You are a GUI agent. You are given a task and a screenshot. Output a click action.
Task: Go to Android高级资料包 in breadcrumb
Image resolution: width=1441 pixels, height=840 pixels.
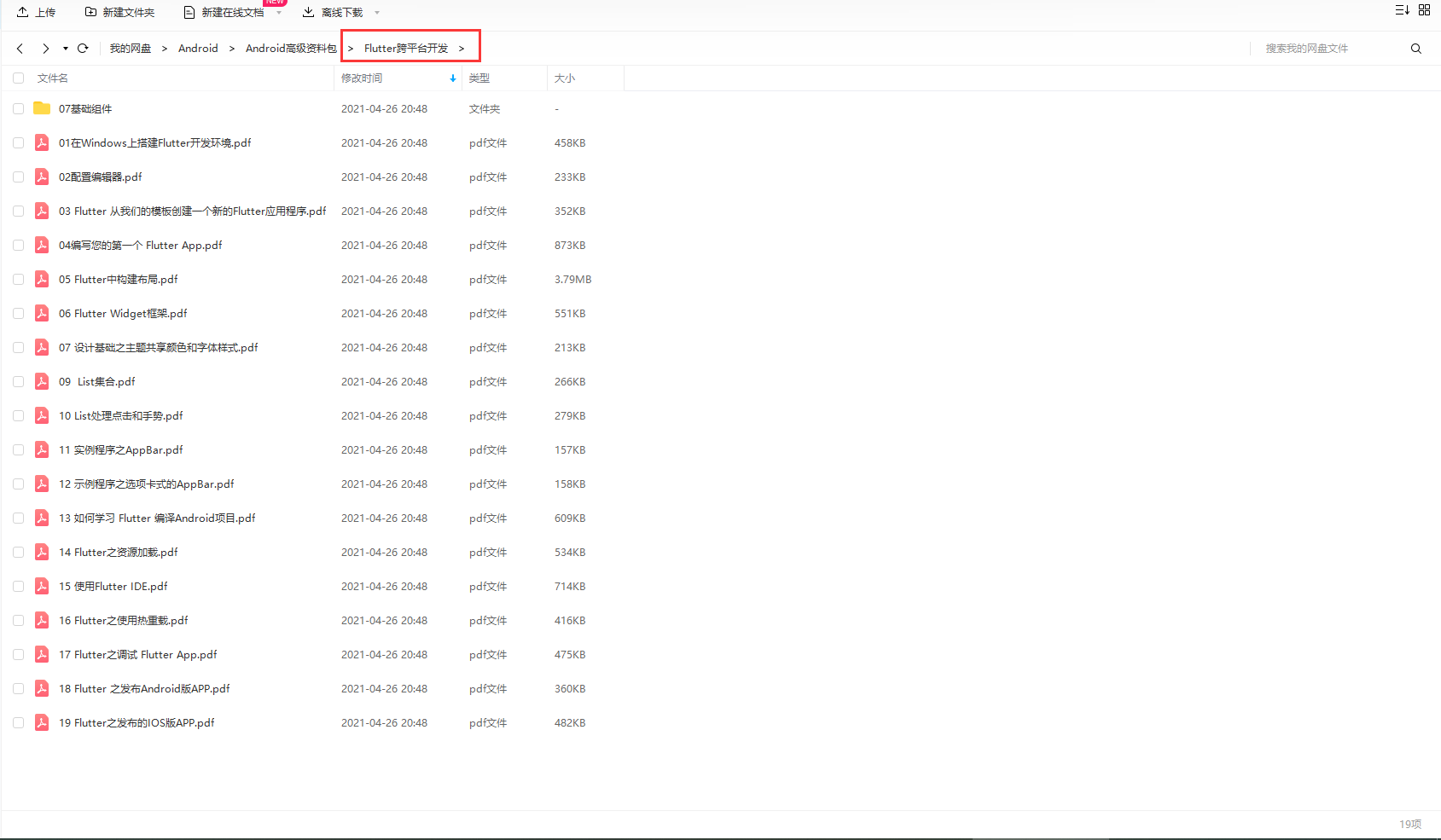click(x=291, y=49)
